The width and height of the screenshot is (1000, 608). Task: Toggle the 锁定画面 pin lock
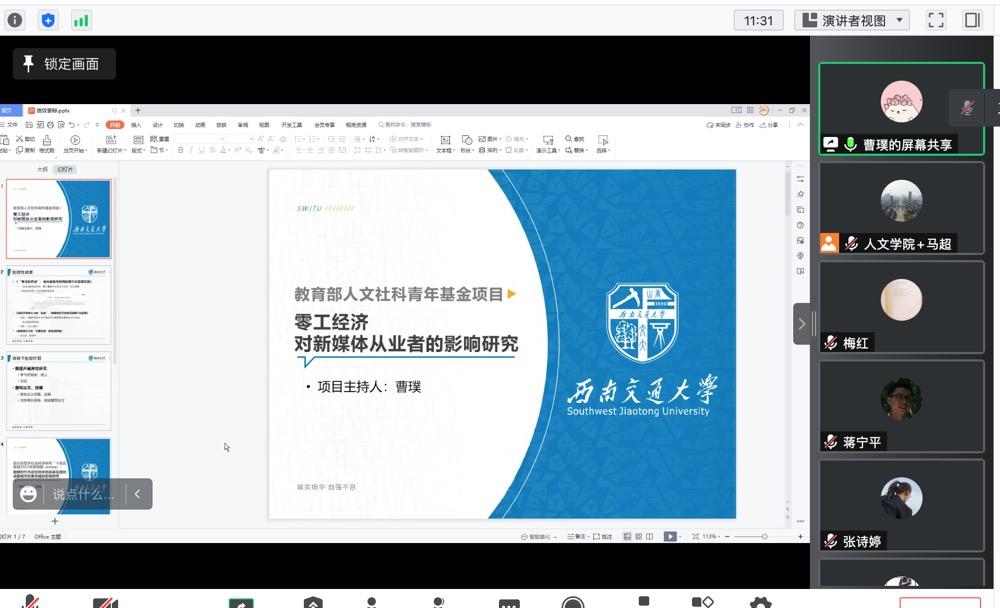pyautogui.click(x=63, y=64)
